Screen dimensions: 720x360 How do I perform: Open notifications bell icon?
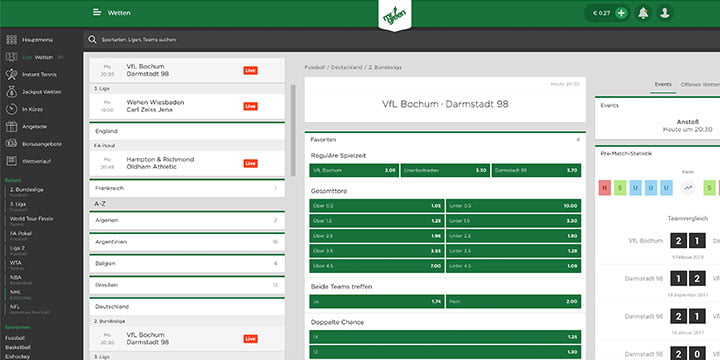click(x=643, y=13)
